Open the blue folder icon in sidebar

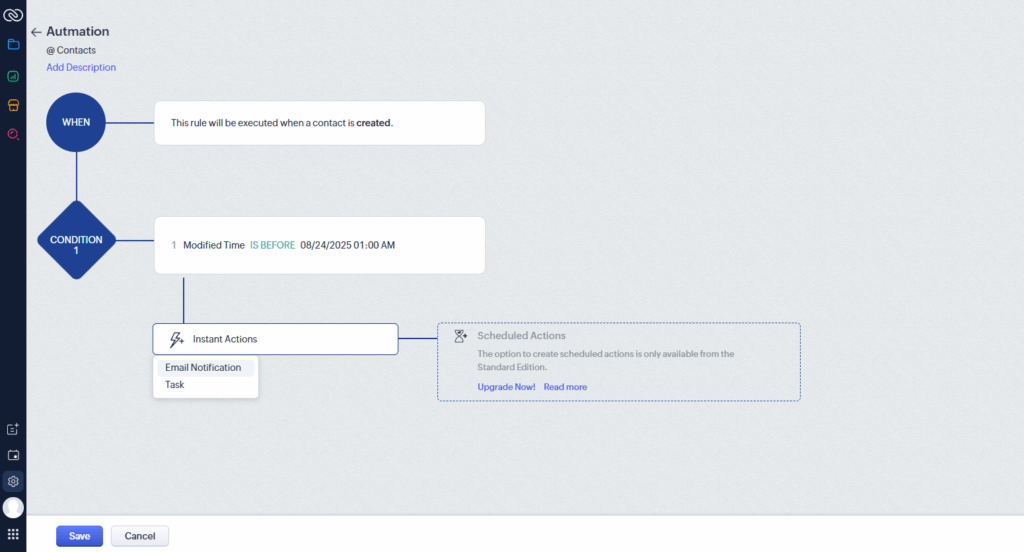click(x=13, y=45)
